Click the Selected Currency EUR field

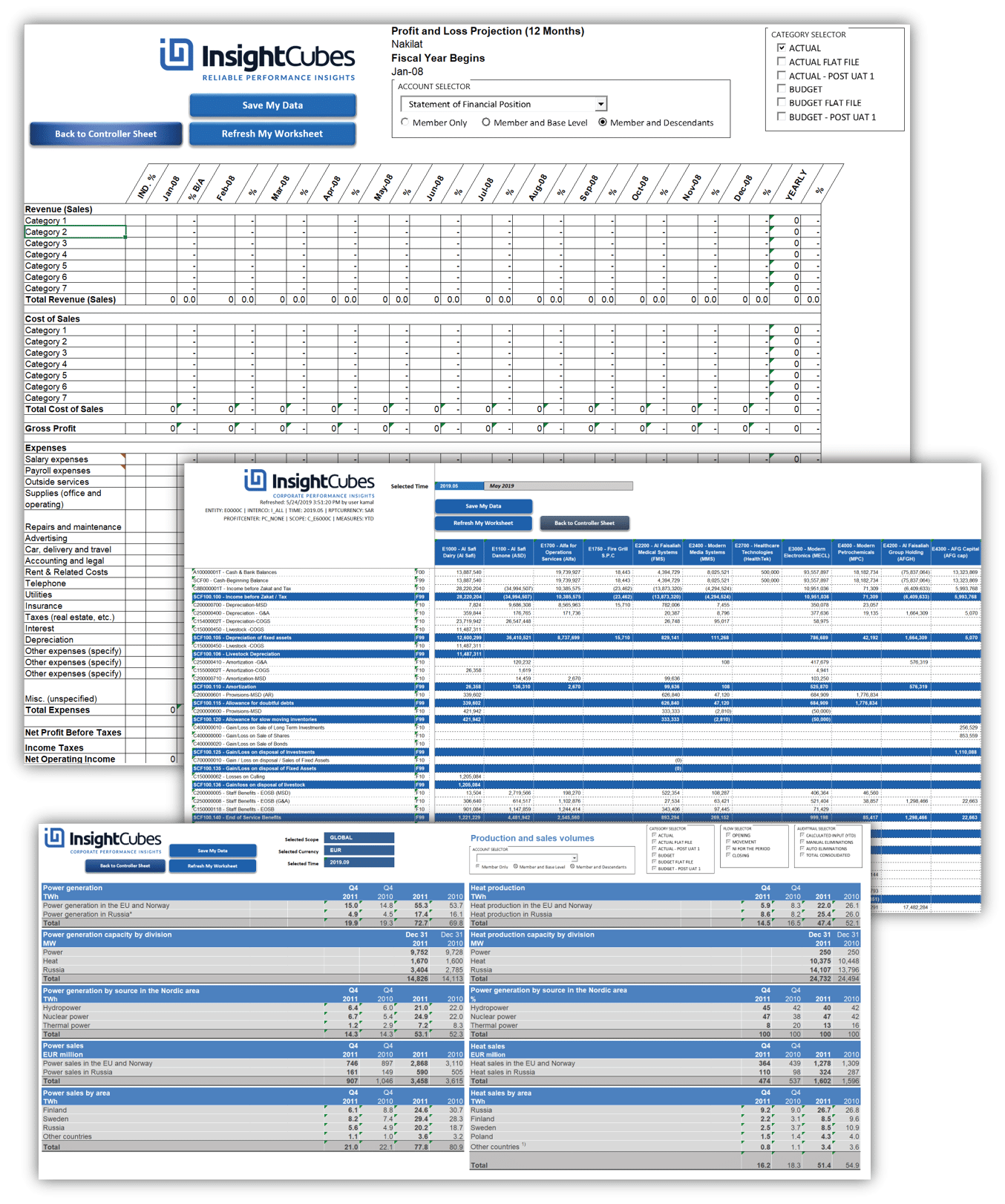359,850
